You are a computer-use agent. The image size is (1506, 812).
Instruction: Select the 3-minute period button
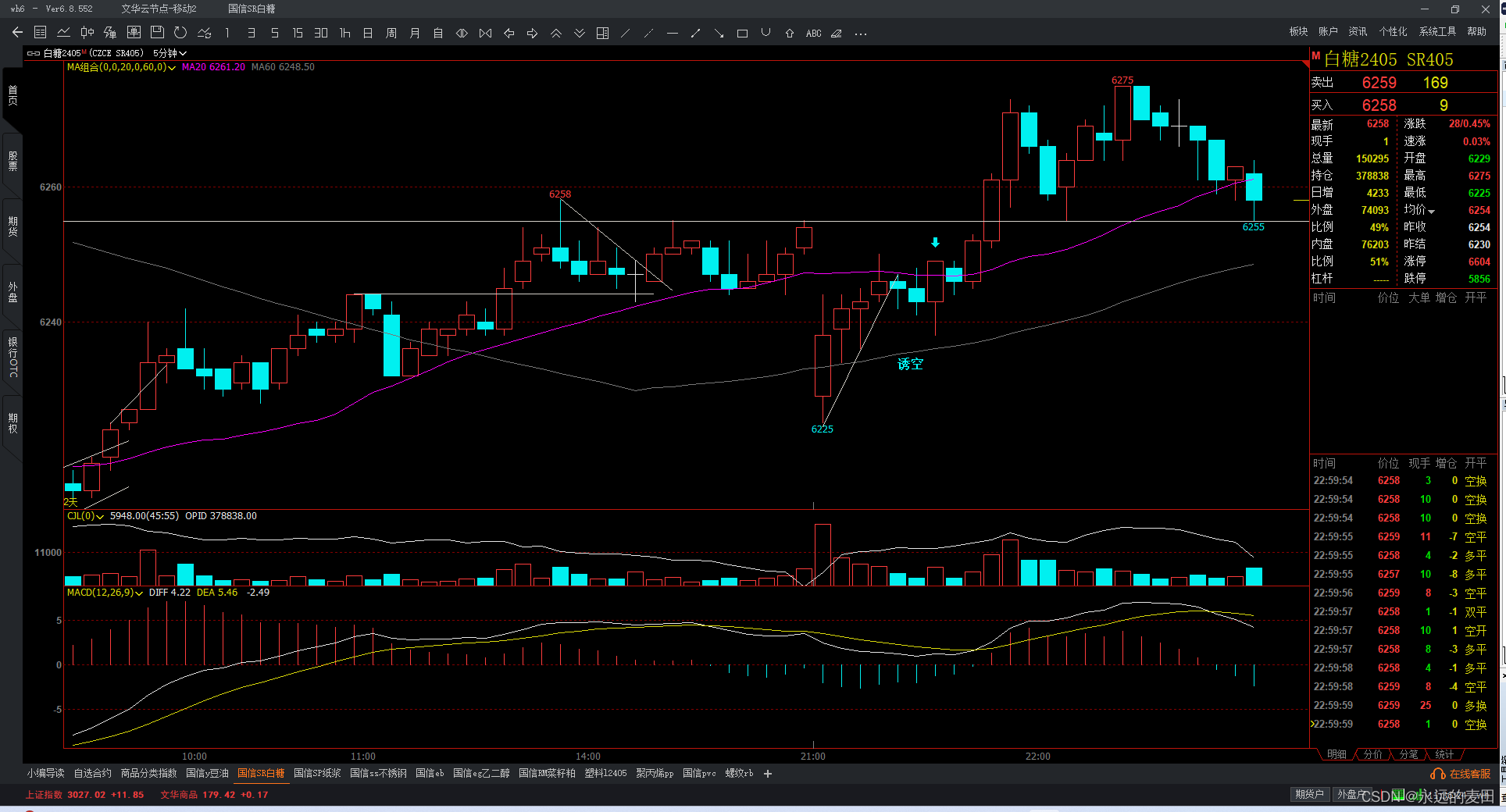coord(251,33)
